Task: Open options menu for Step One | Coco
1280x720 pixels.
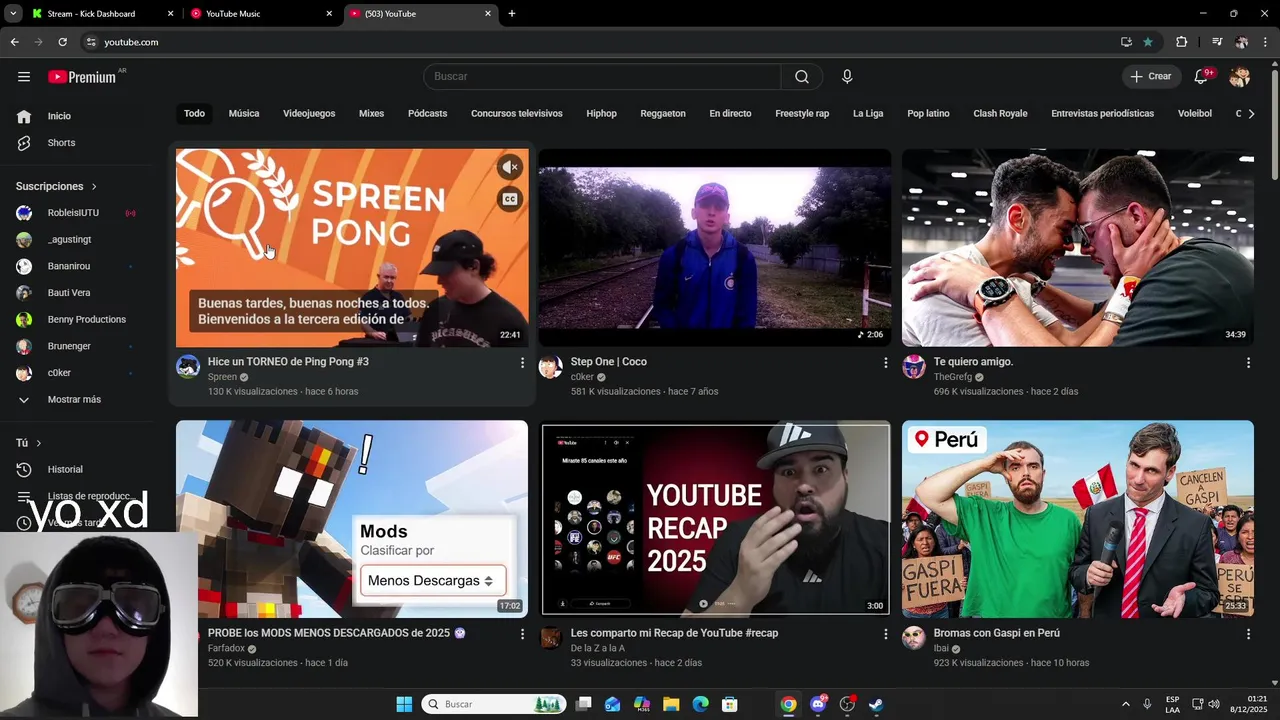Action: coord(885,363)
